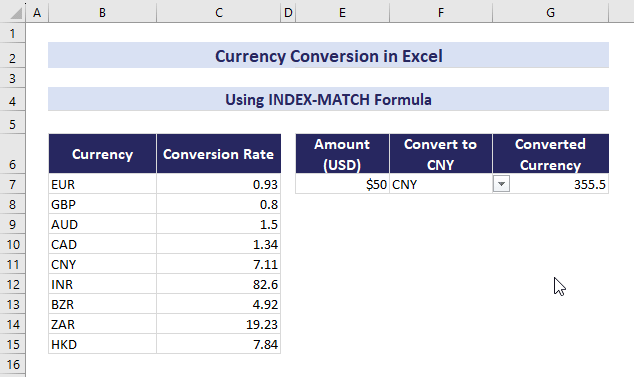This screenshot has width=634, height=377.
Task: Click the 'Amount (USD)' header cell
Action: [342, 154]
